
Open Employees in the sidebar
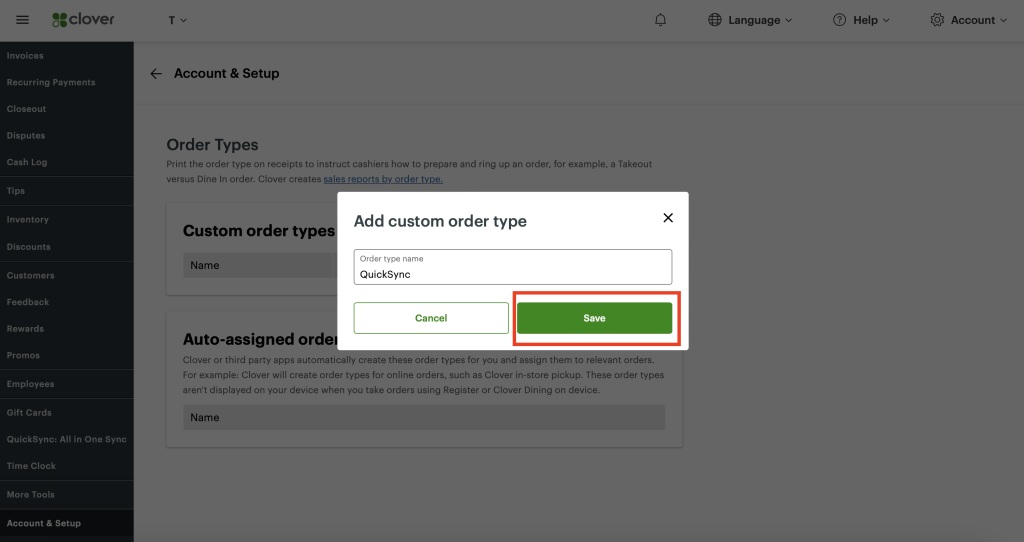click(31, 384)
